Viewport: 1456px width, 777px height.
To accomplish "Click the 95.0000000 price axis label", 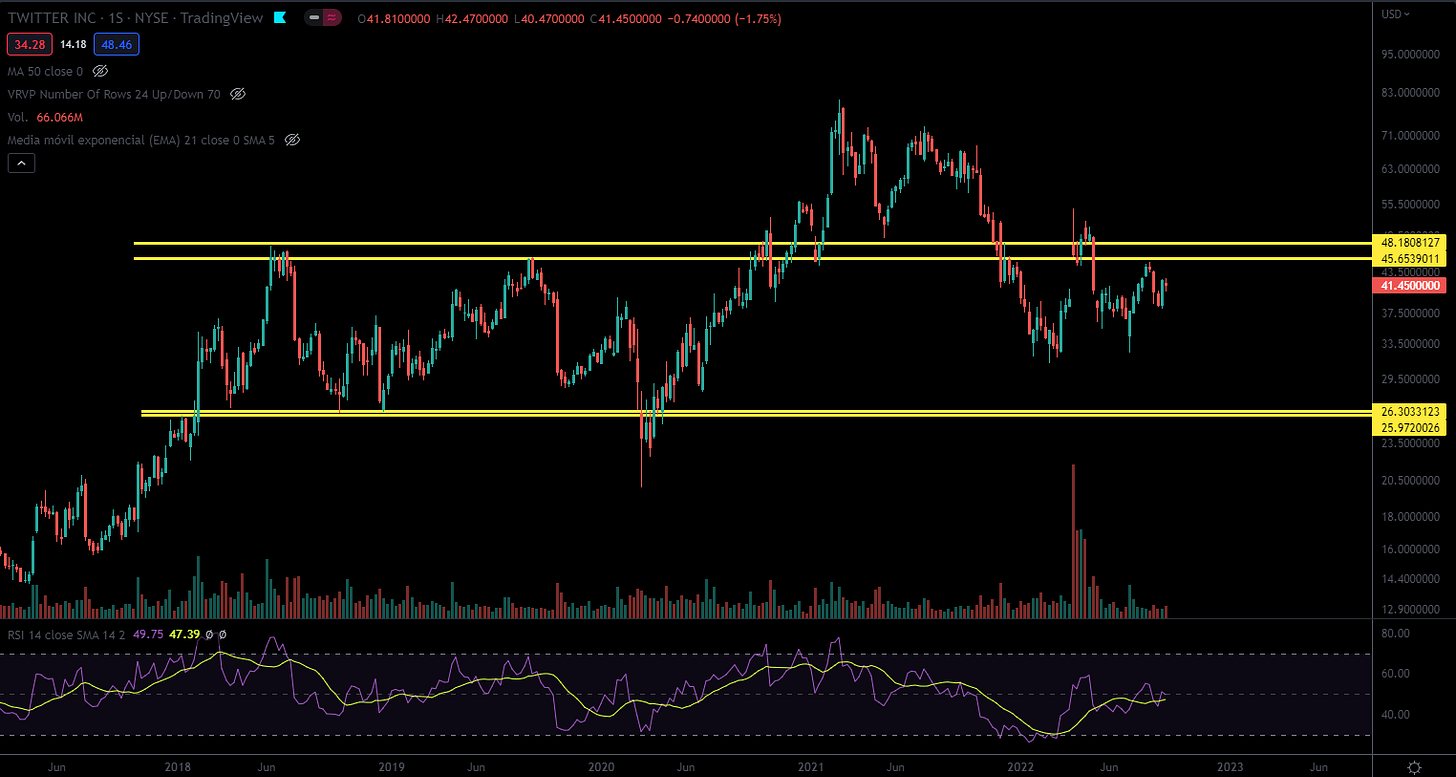I will pos(1410,55).
